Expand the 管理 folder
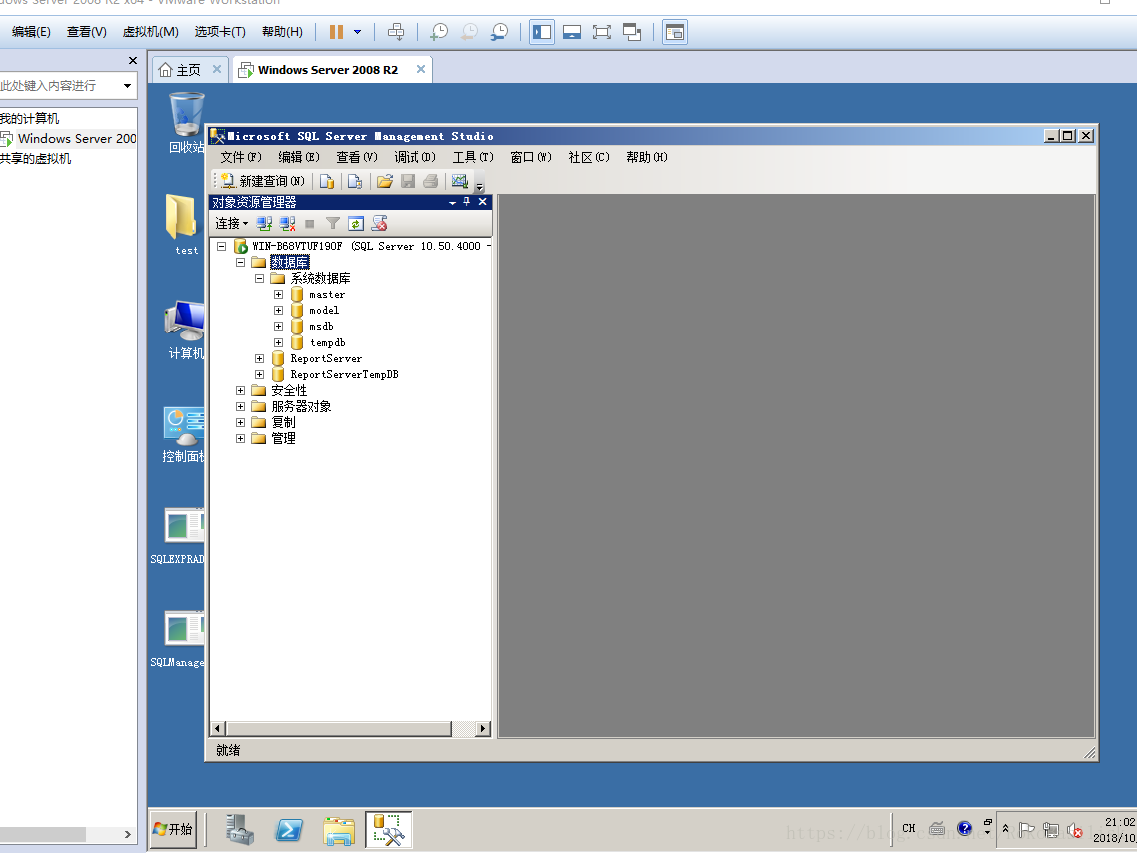The height and width of the screenshot is (853, 1137). pyautogui.click(x=241, y=438)
